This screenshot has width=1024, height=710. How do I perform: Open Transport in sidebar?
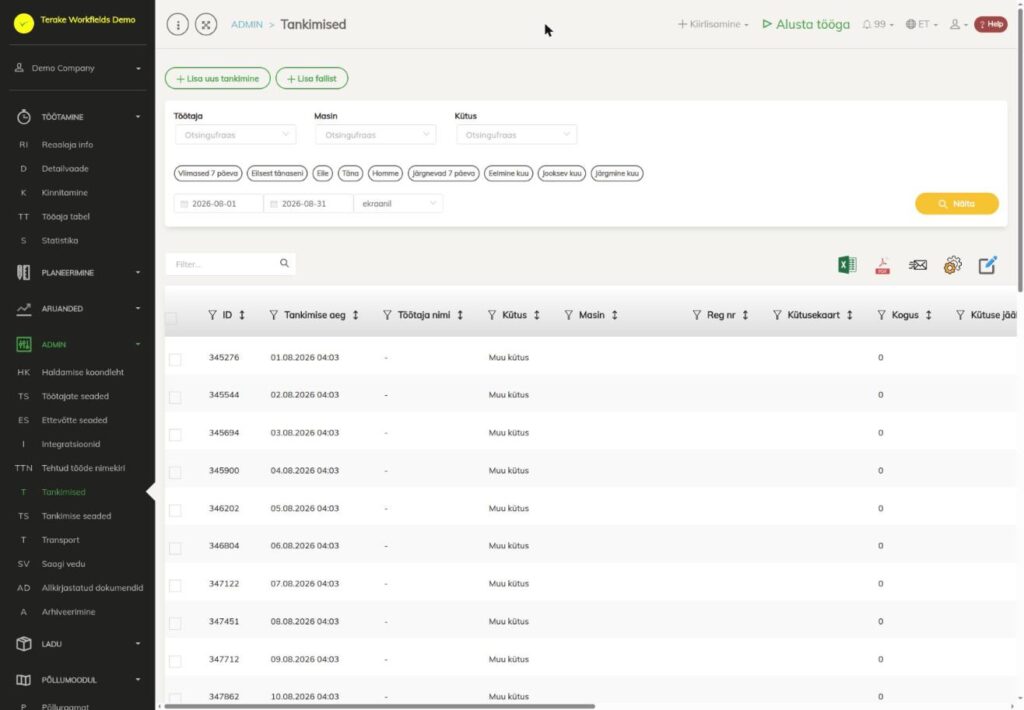[x=60, y=540]
